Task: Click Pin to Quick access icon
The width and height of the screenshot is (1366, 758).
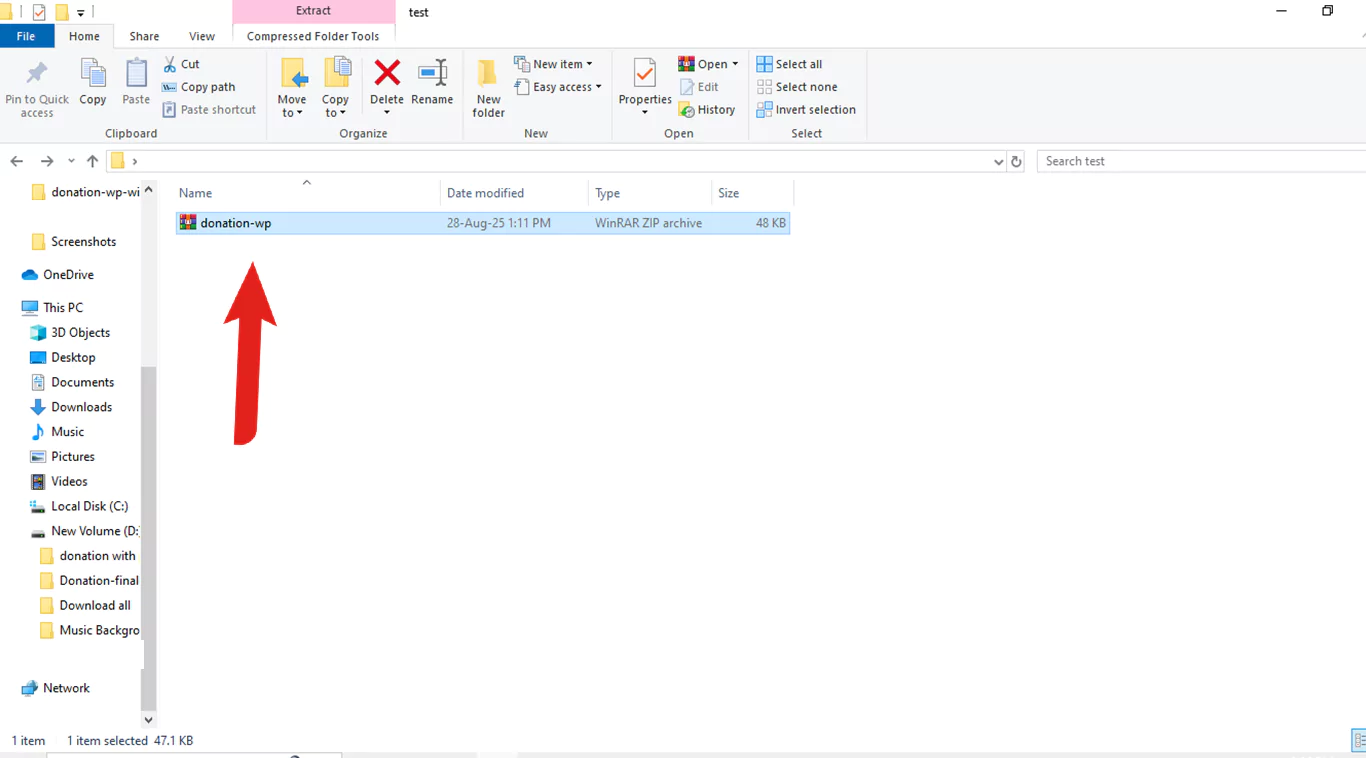Action: pos(37,74)
